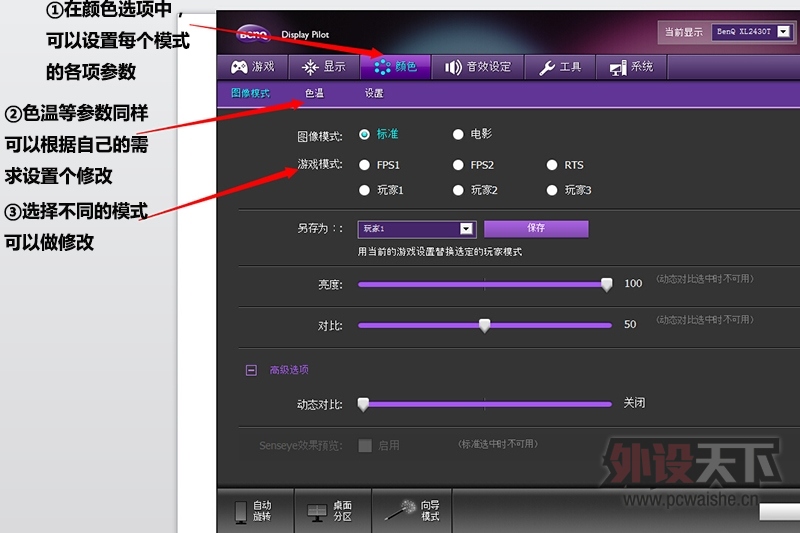Click the speaker icon for 音效设定
Screen dimensions: 800x533
coord(453,67)
